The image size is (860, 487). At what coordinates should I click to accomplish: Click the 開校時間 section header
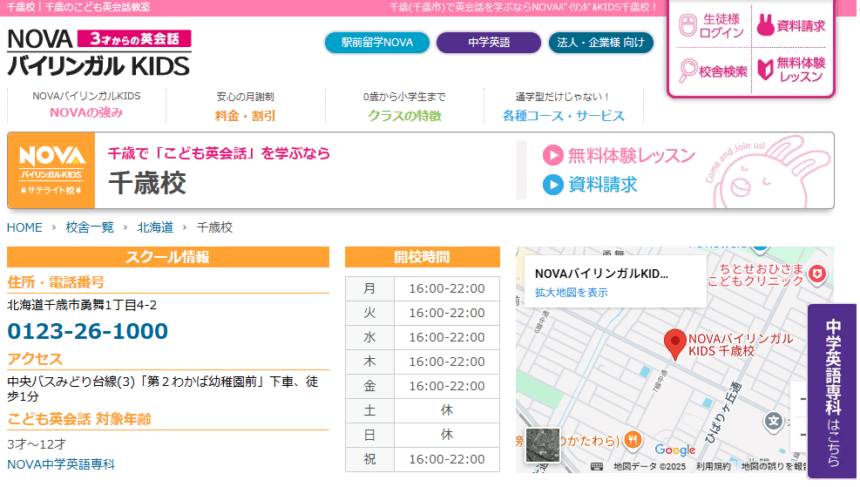[x=422, y=257]
